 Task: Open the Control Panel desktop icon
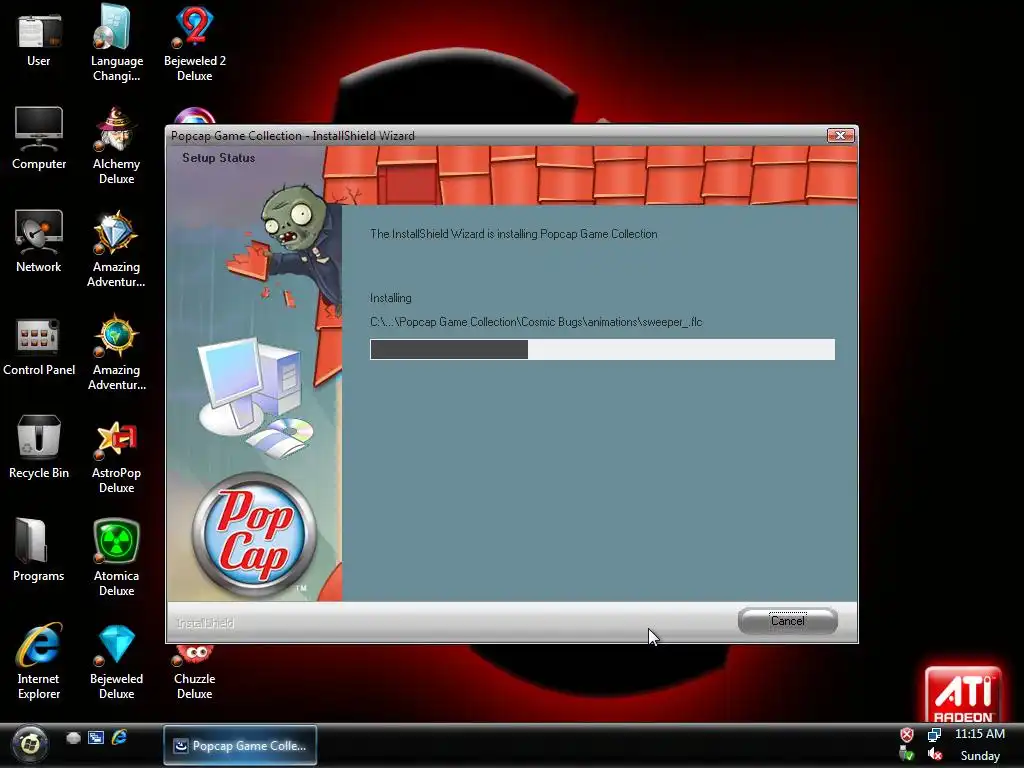coord(39,345)
